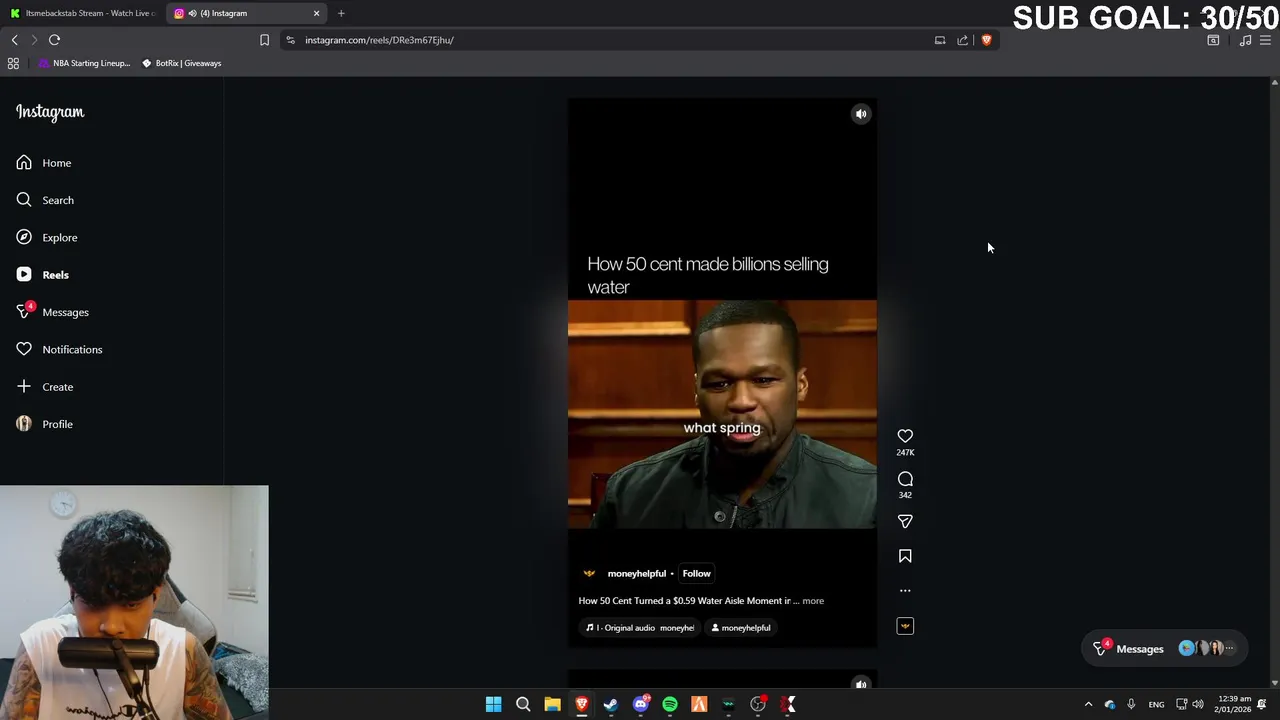Open the tab search icon in the browser toolbar
This screenshot has height=720, width=1280.
[1213, 40]
